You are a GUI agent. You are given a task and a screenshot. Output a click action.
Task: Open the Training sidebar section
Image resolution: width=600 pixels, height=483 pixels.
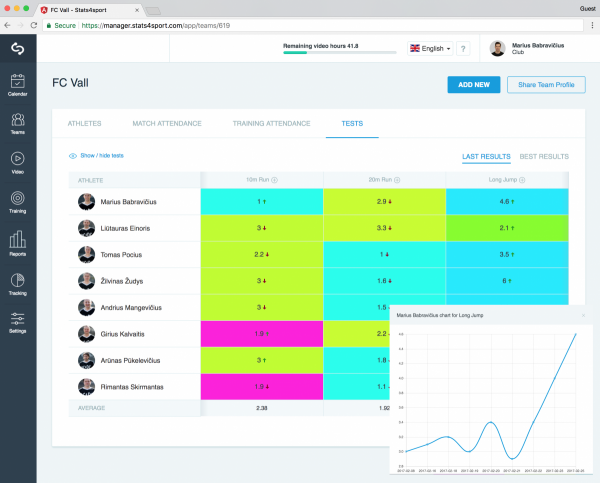tap(18, 202)
